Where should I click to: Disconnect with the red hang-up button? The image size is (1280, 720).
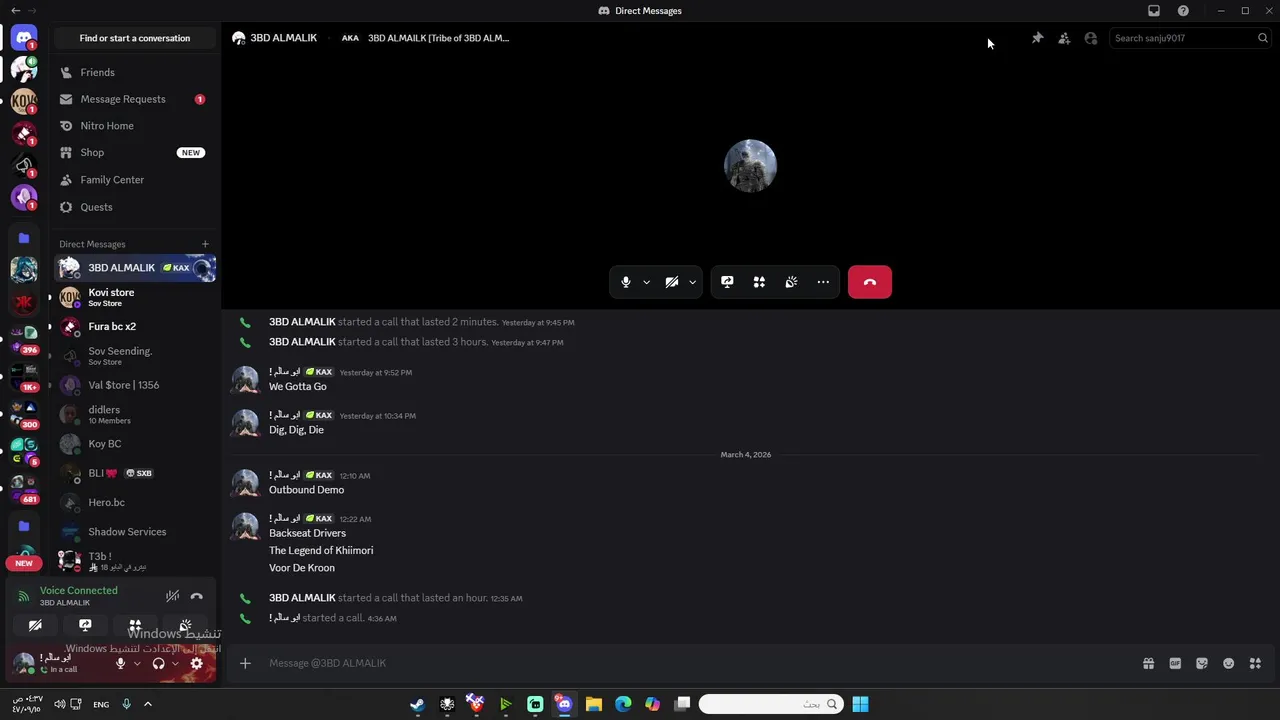[x=870, y=282]
